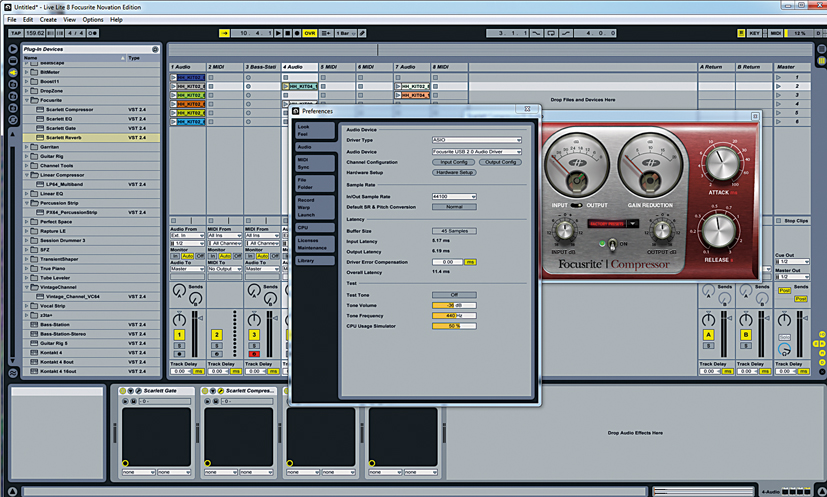Viewport: 827px width, 497px height.
Task: Click the CPU Usage Simulator slider
Action: pos(454,326)
